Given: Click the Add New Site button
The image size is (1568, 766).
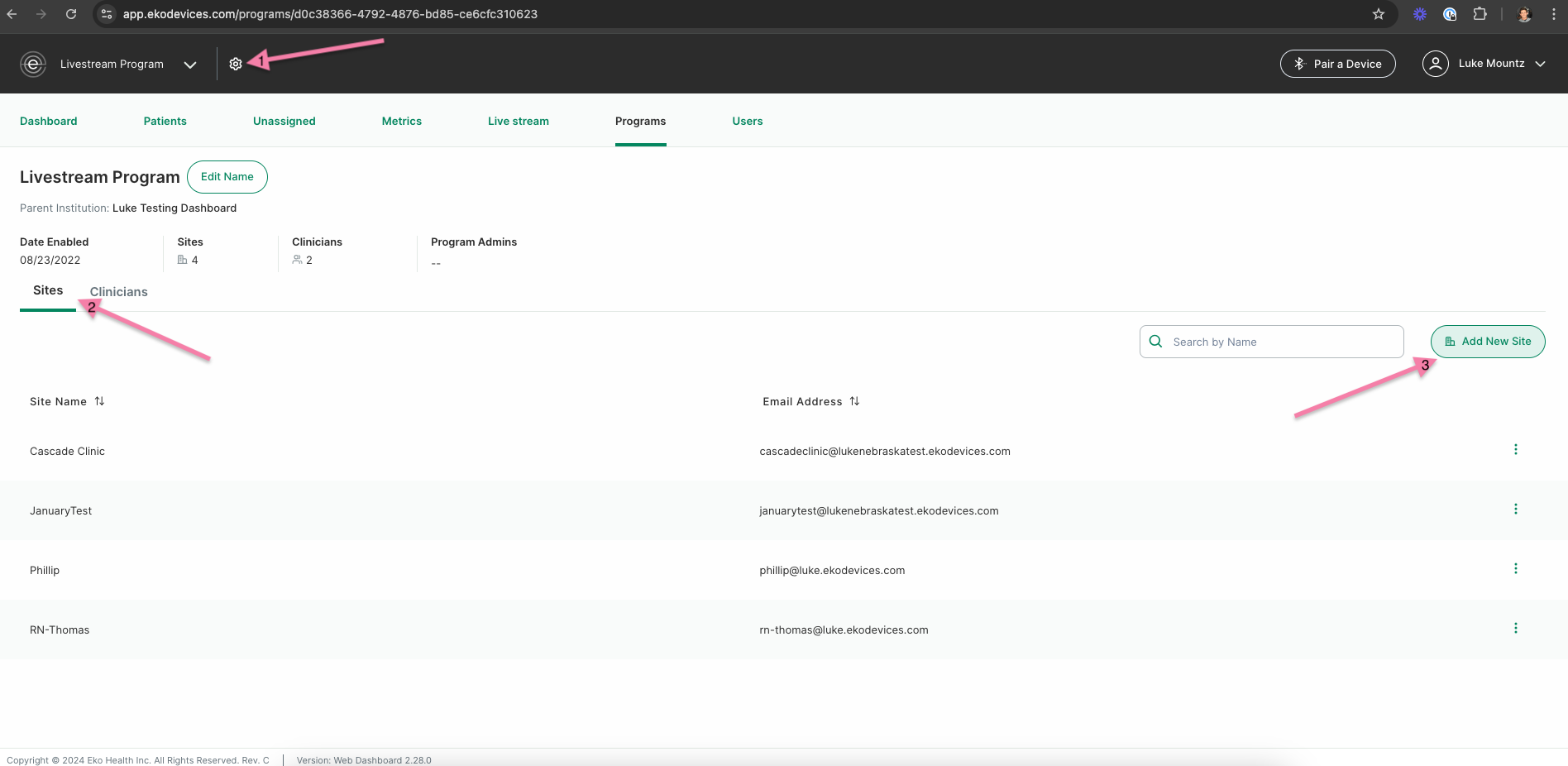Looking at the screenshot, I should (1488, 342).
